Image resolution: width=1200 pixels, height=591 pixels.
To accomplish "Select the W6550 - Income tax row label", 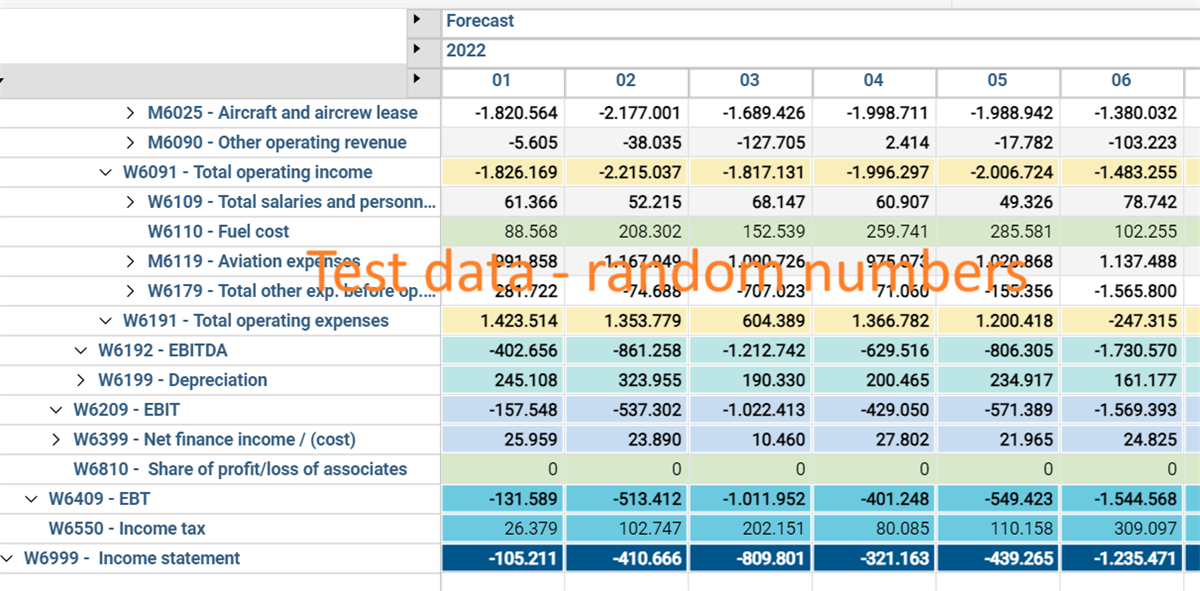I will [127, 528].
